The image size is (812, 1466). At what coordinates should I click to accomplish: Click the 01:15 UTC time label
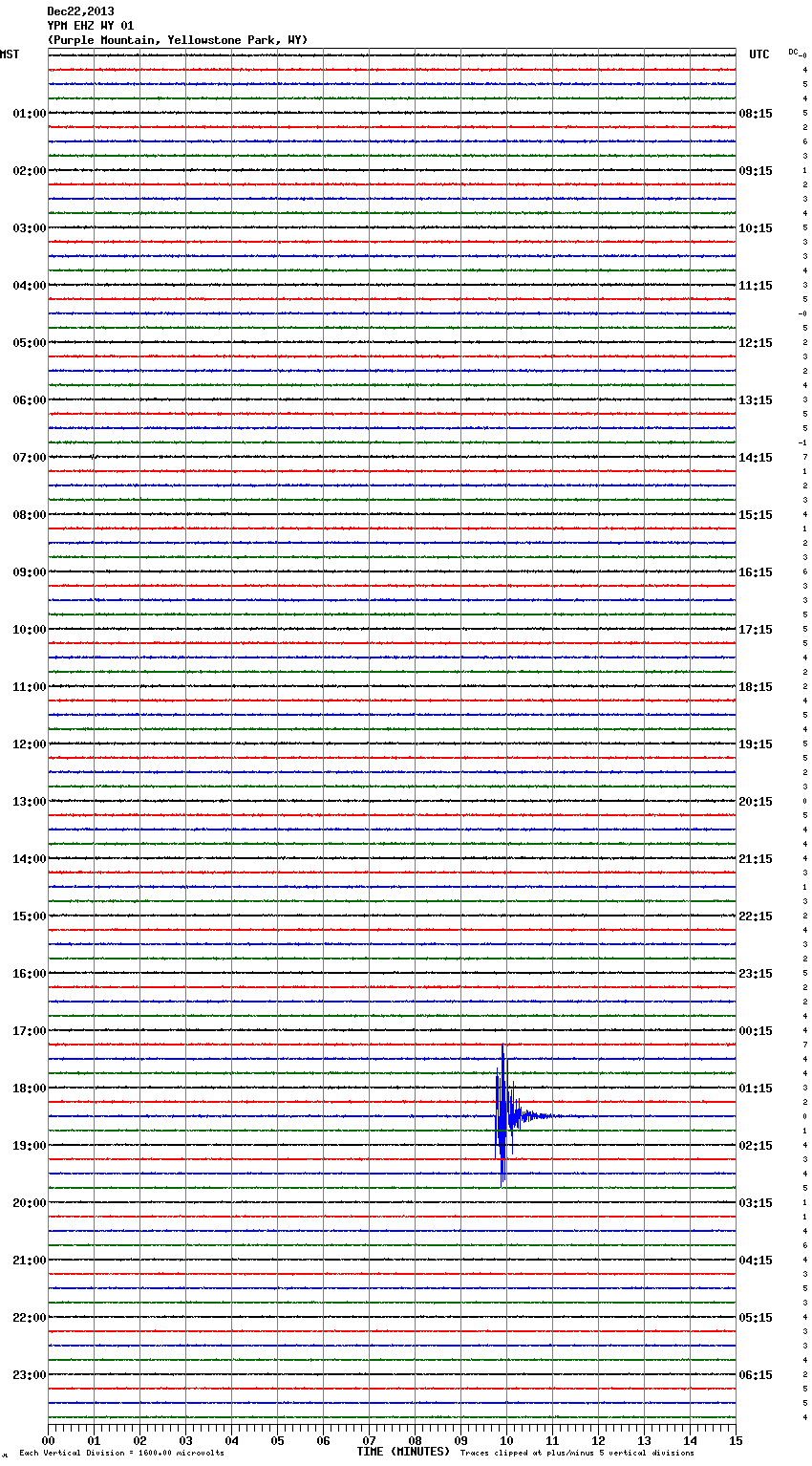tap(756, 1089)
